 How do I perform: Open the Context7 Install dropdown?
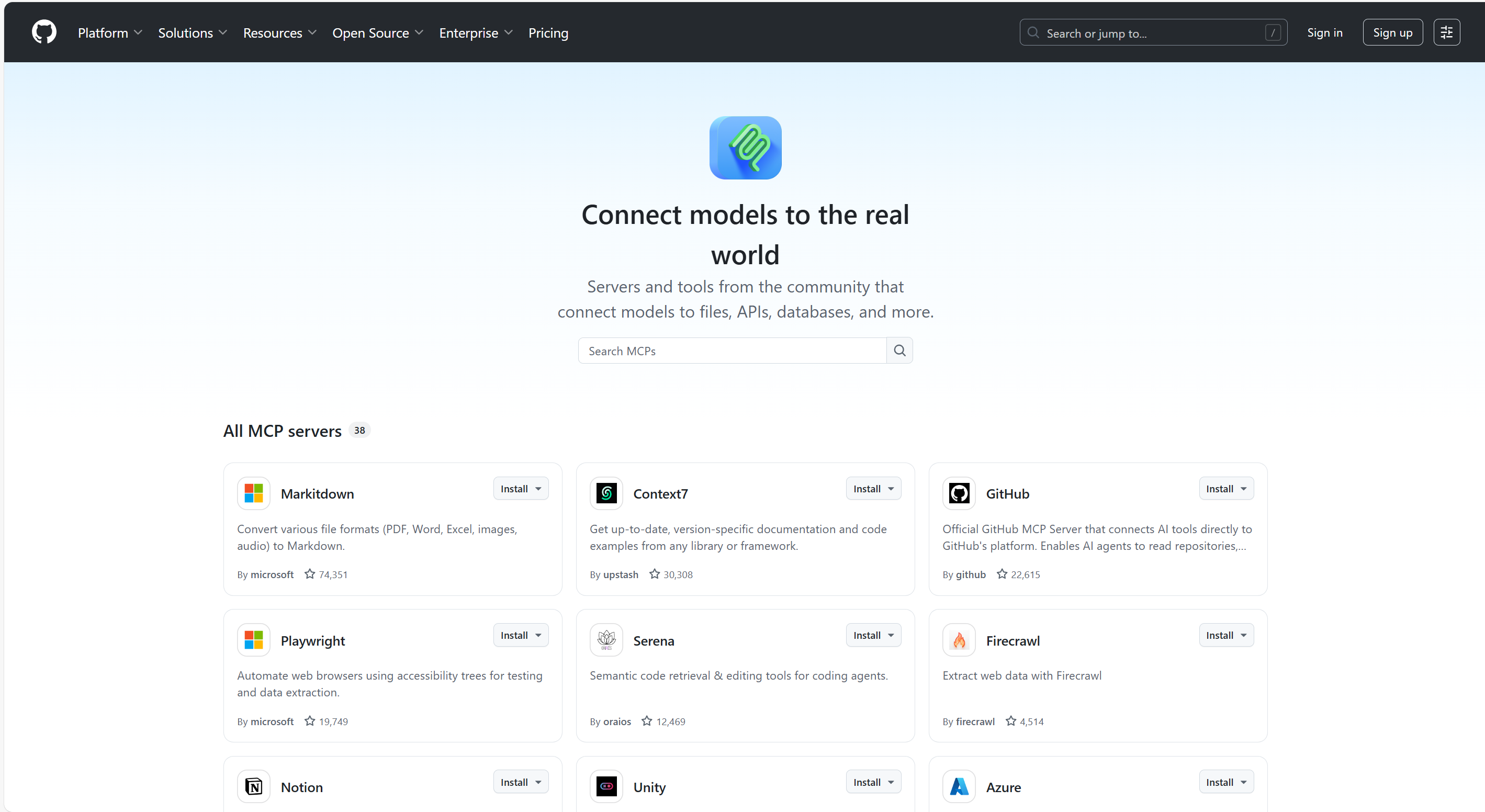coord(873,489)
